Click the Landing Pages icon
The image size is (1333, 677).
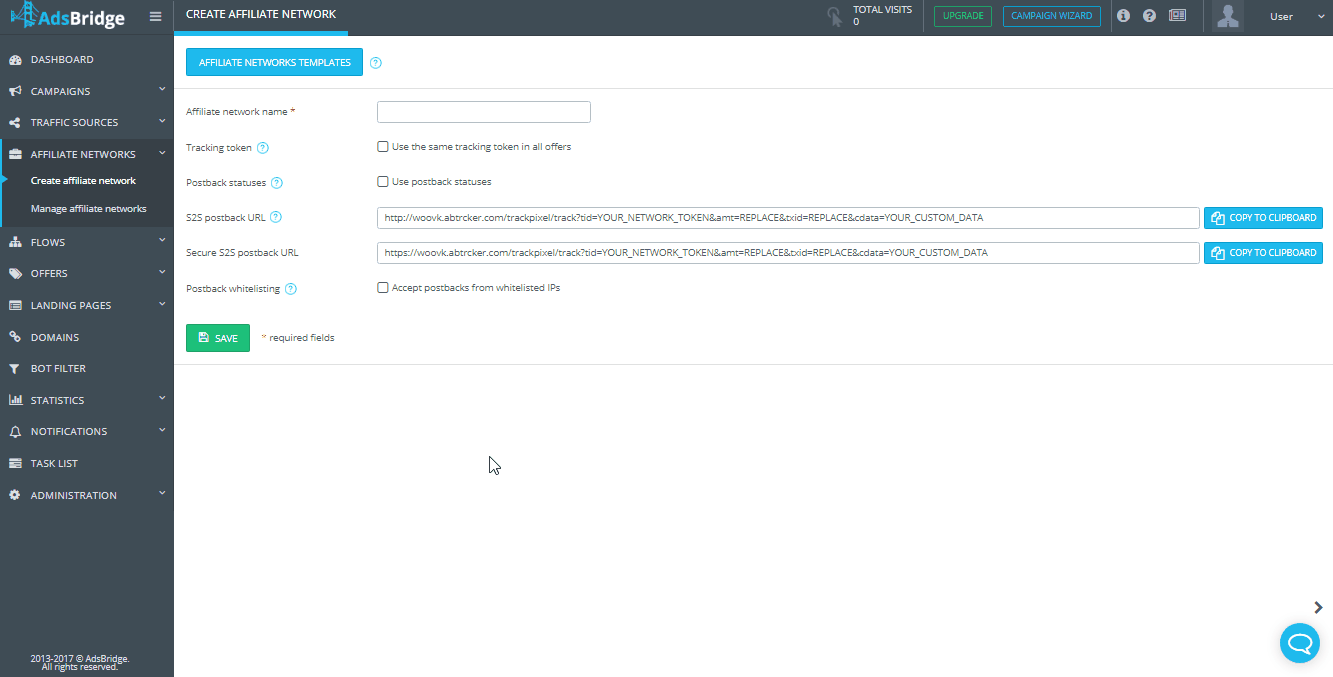15,306
